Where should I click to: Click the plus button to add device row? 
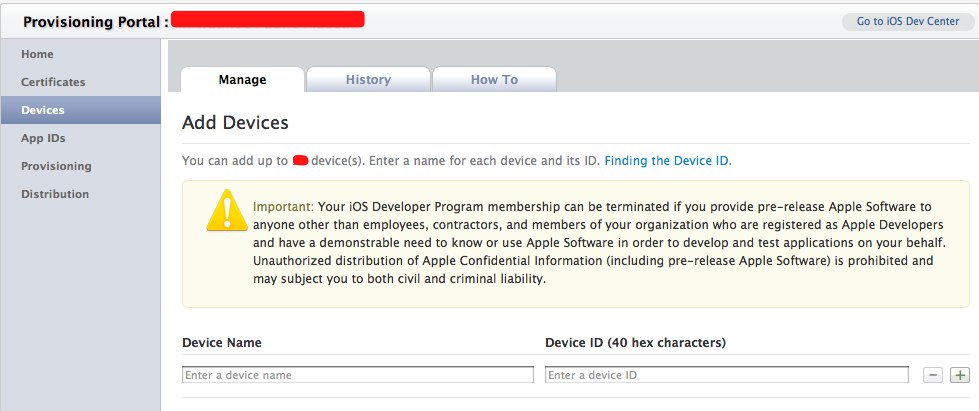(x=960, y=375)
